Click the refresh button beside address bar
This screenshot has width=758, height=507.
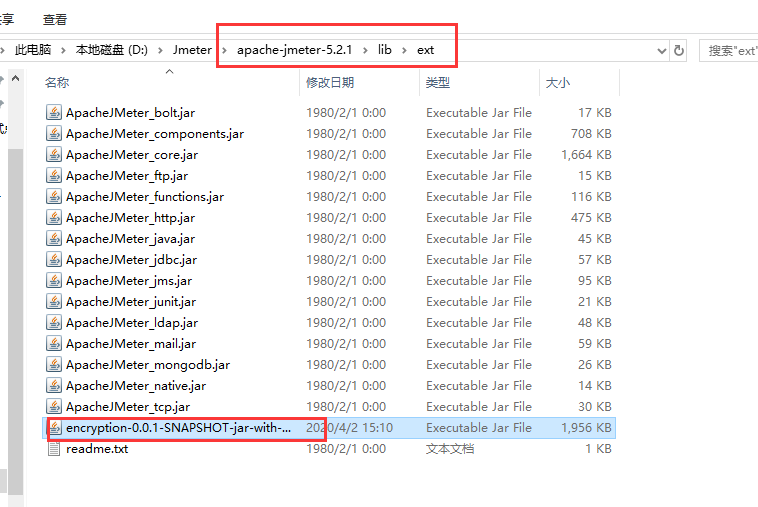679,50
